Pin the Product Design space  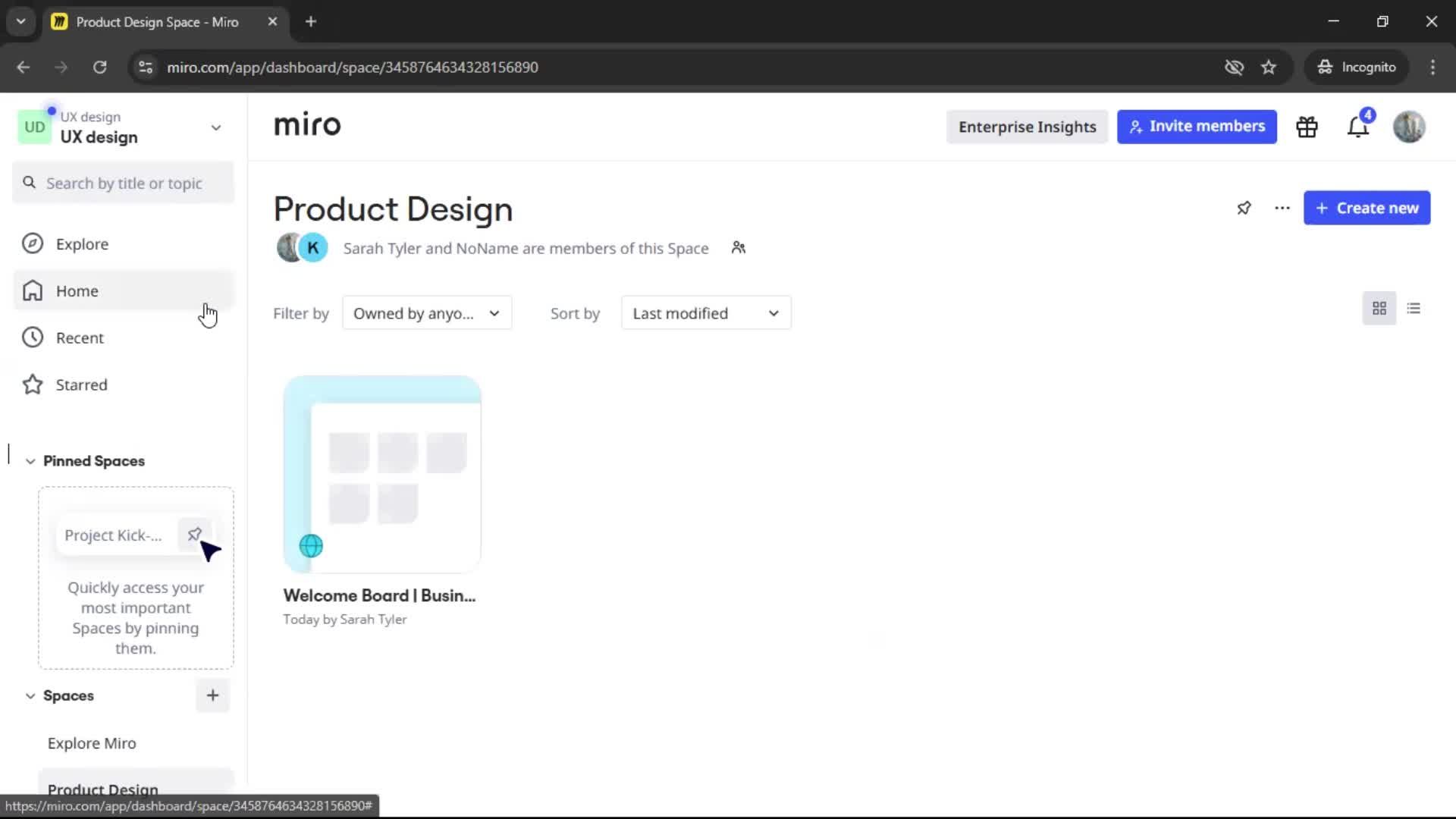tap(1244, 208)
